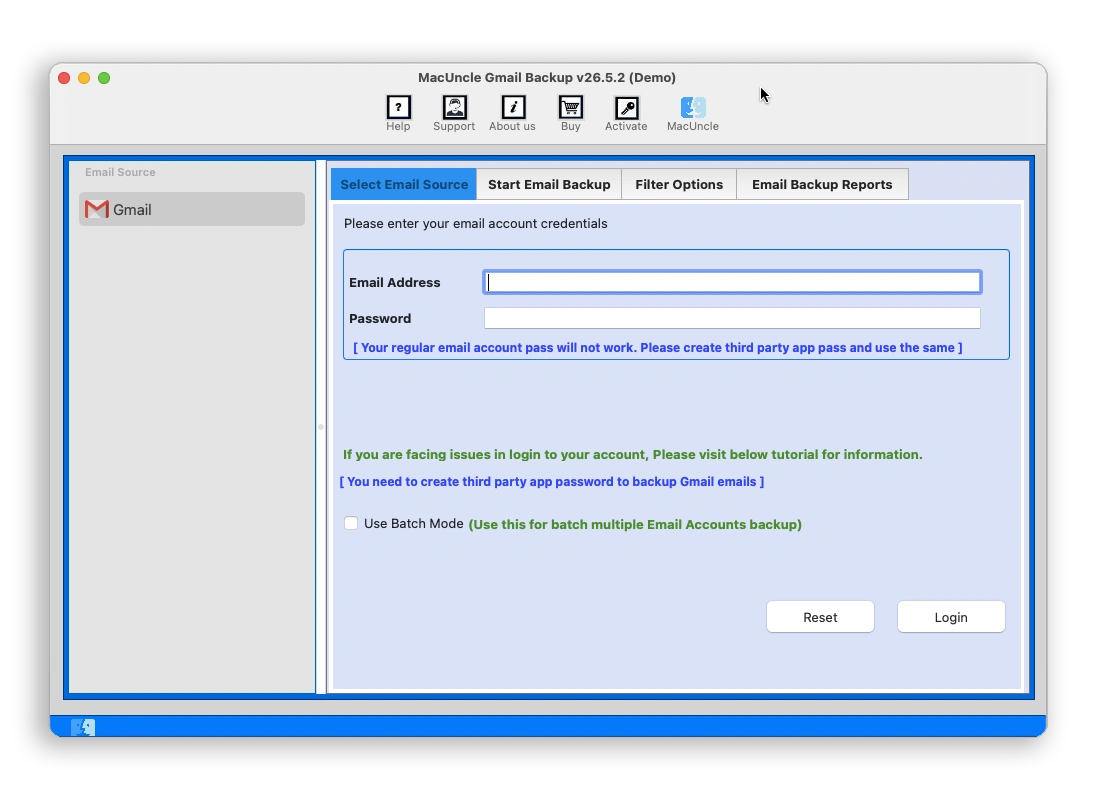Screen dimensions: 1096x799
Task: Maximize window with green button
Action: tap(104, 78)
